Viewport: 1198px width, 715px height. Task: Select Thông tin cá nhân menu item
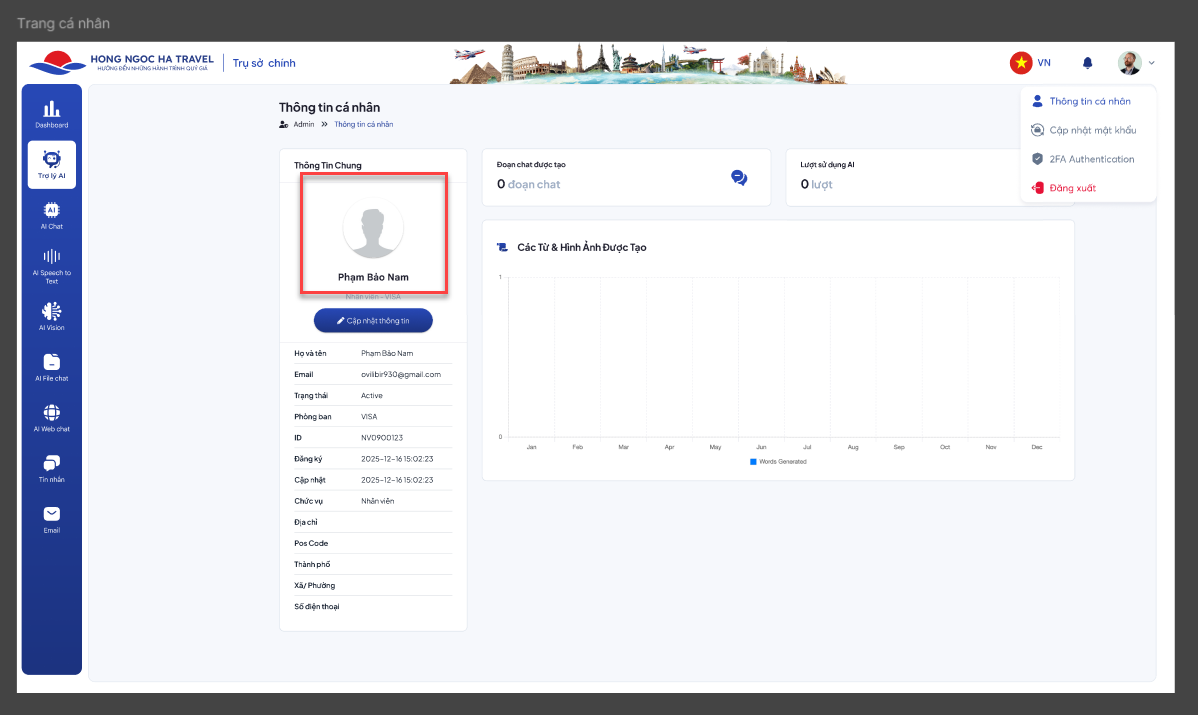click(x=1089, y=101)
